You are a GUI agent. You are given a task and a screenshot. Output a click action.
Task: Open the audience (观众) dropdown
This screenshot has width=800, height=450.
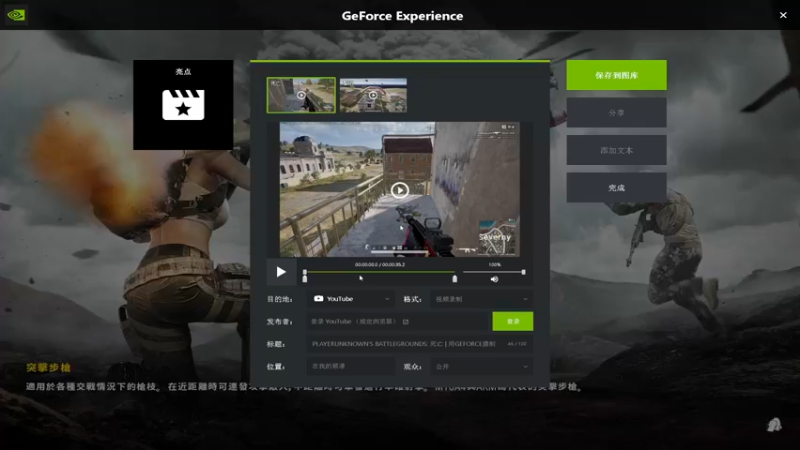click(481, 366)
